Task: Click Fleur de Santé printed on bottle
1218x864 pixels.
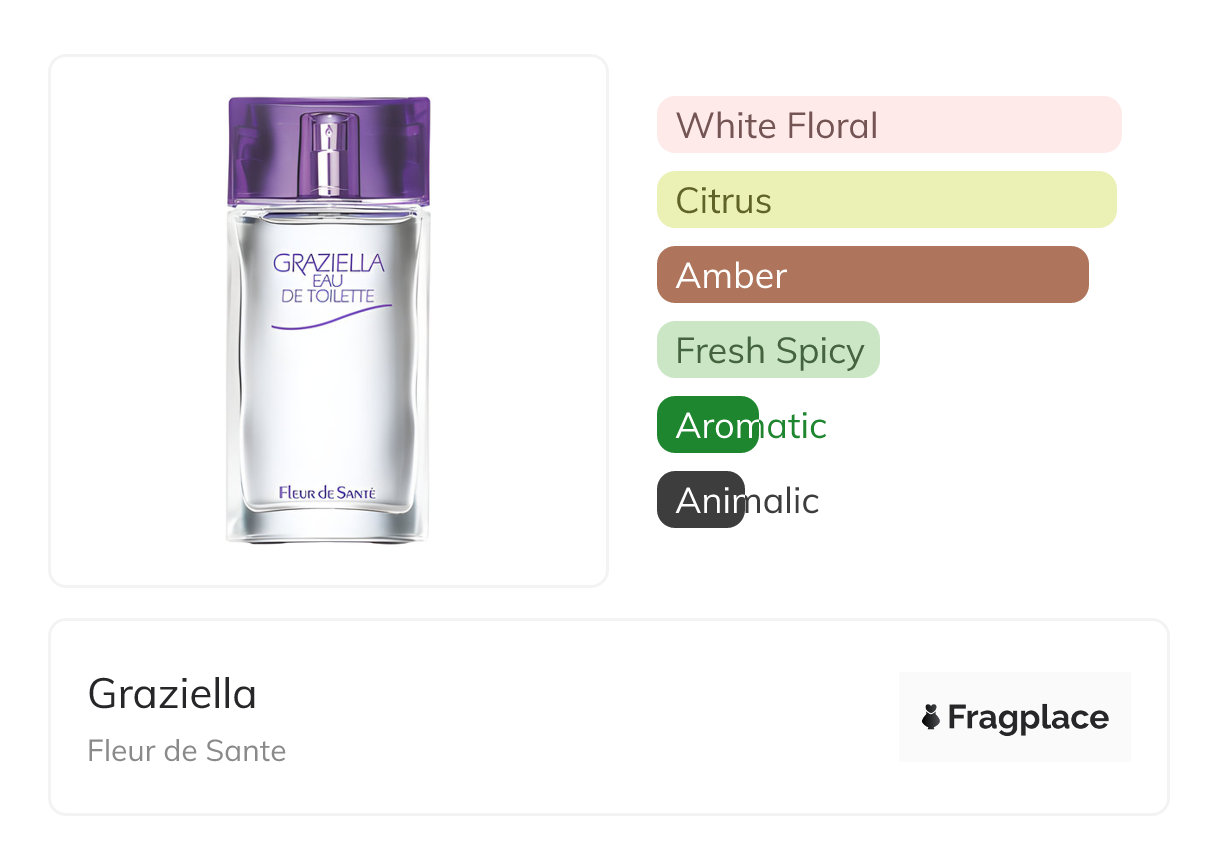Action: coord(328,492)
